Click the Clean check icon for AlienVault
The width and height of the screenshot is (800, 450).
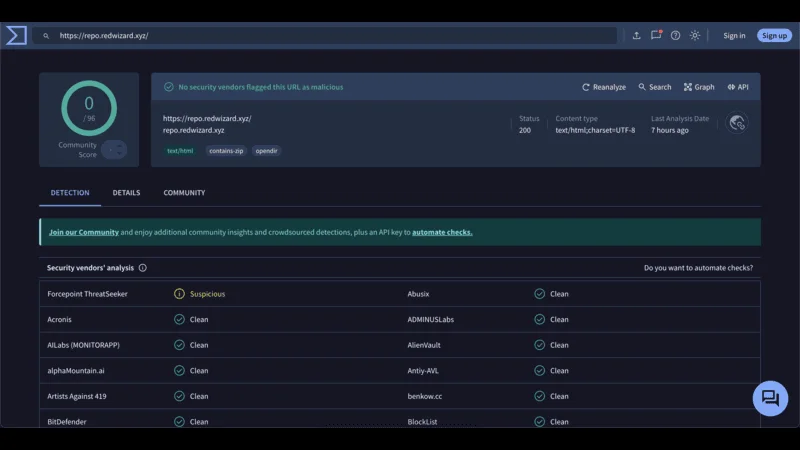point(539,345)
